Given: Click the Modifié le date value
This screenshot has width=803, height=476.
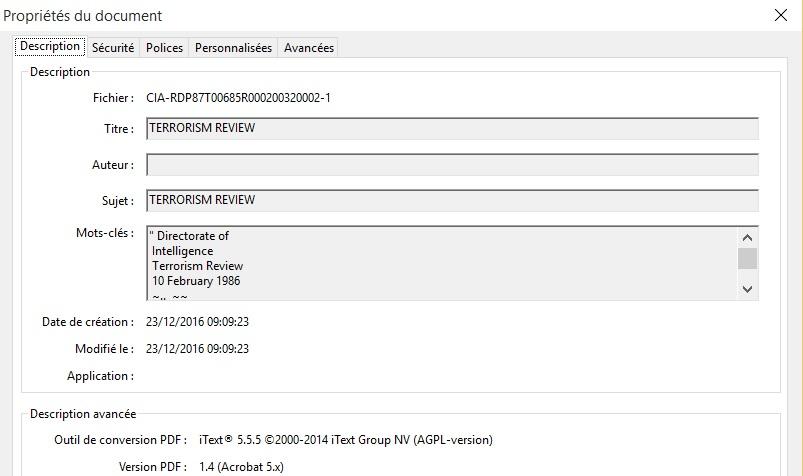Looking at the screenshot, I should click(x=197, y=349).
